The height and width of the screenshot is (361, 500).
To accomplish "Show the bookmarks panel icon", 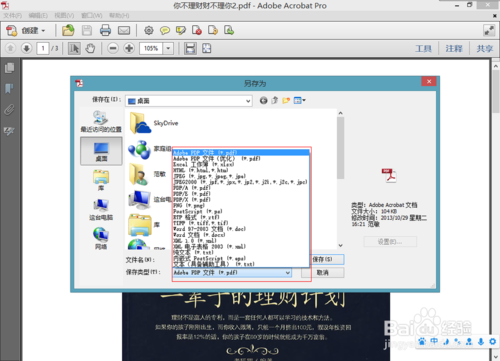I will coord(9,89).
